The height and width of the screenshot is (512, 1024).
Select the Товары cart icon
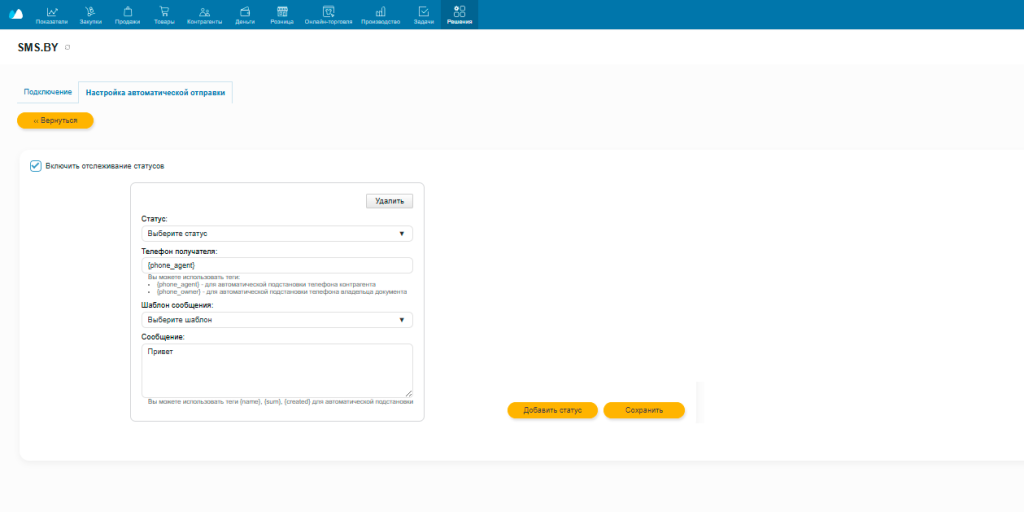pyautogui.click(x=163, y=11)
